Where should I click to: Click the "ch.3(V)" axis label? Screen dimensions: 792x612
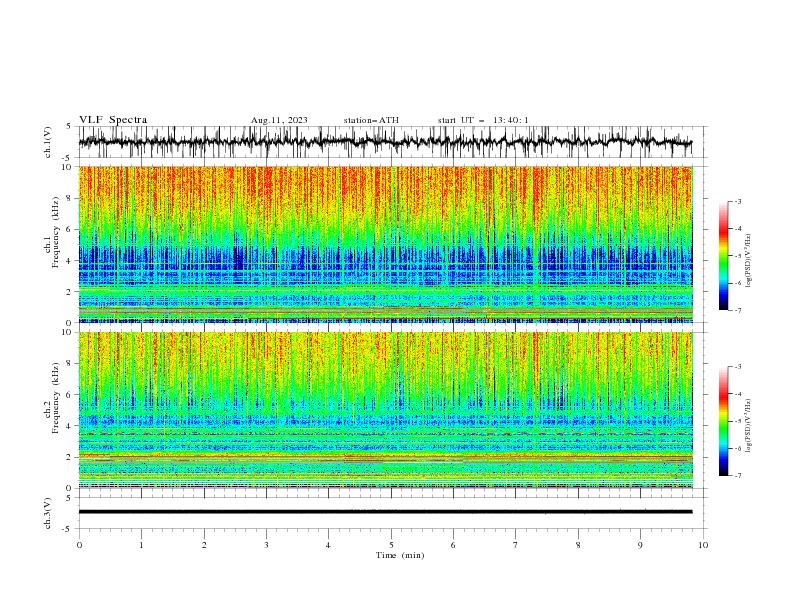[48, 513]
